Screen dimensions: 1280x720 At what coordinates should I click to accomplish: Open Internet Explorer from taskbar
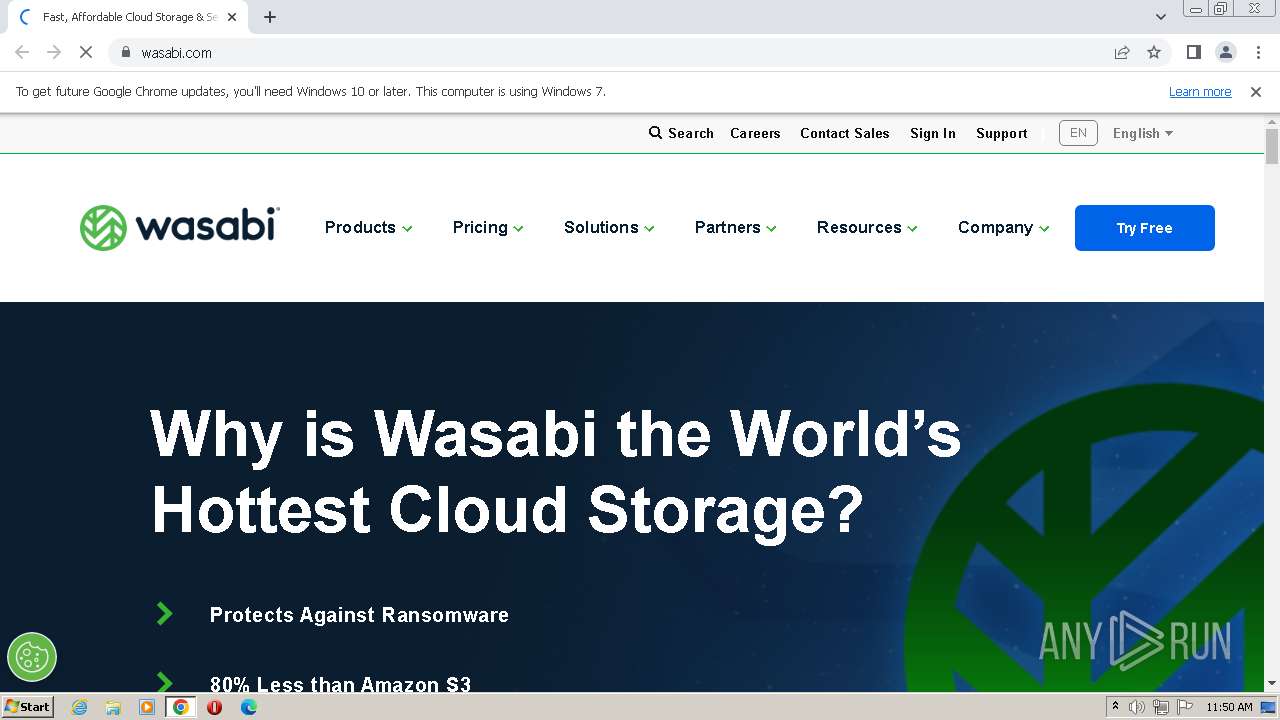pyautogui.click(x=79, y=707)
